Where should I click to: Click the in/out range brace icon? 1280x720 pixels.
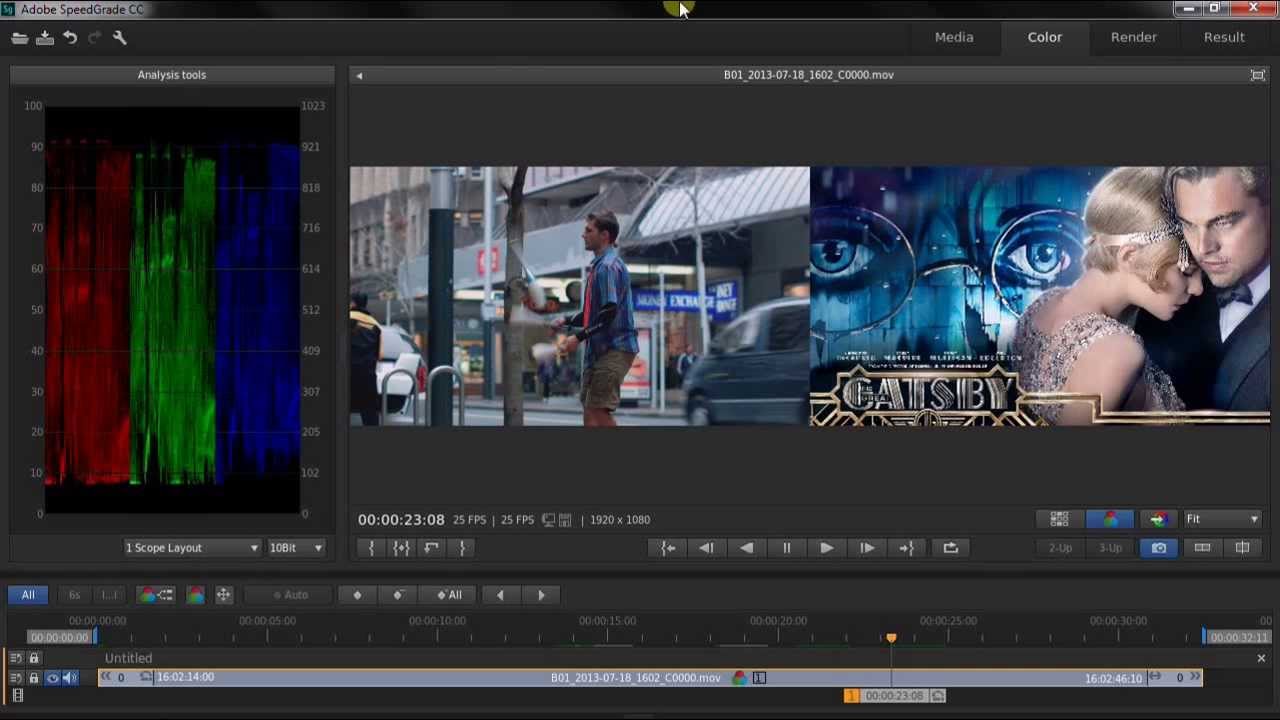click(x=401, y=548)
